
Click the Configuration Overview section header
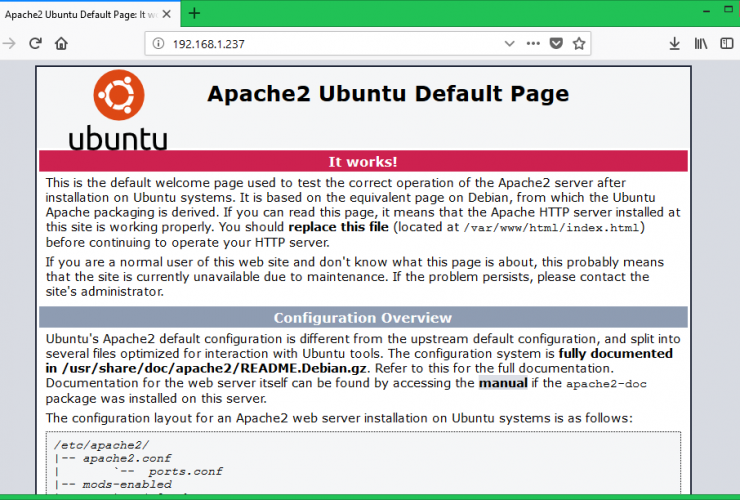[363, 318]
